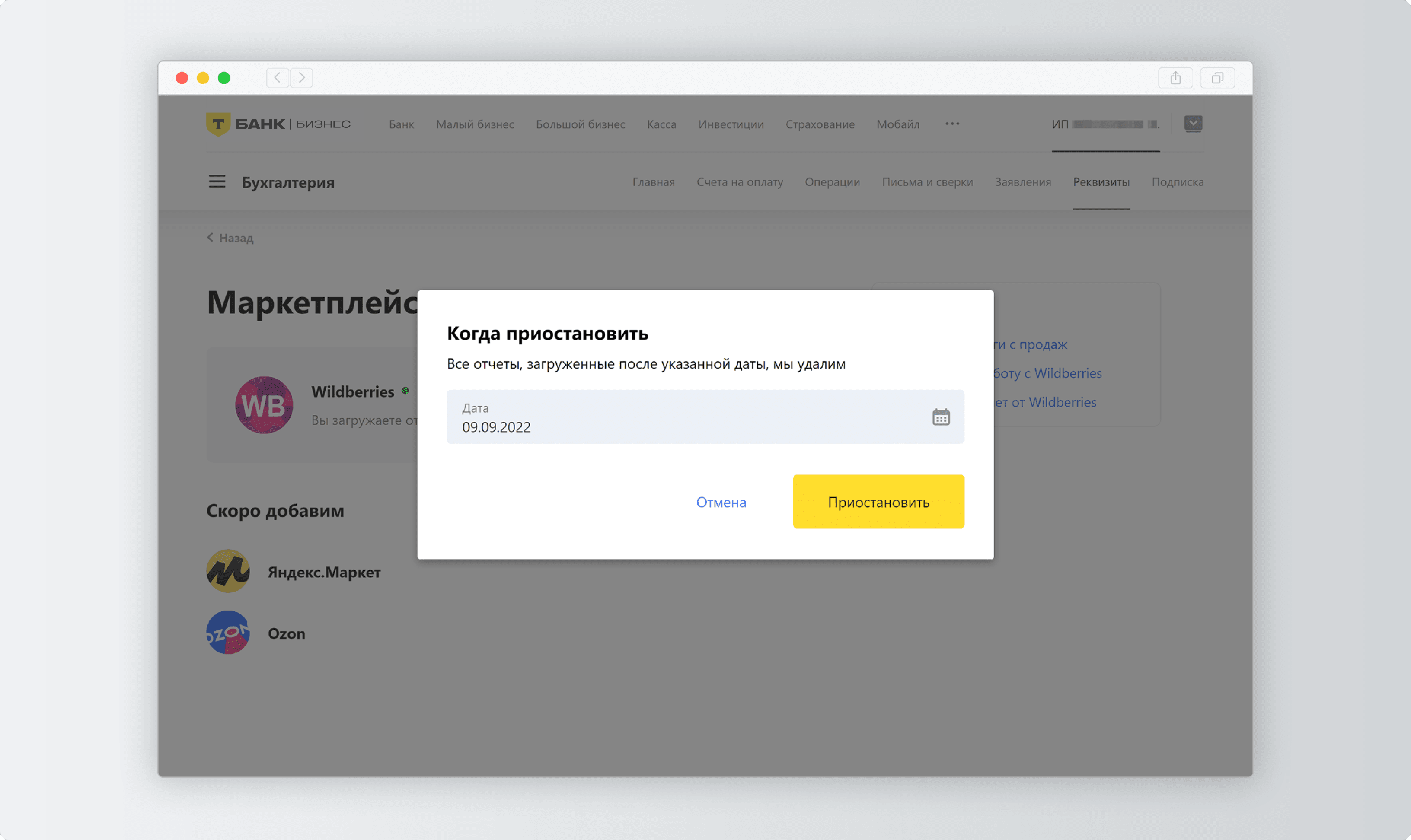Go back using browser back arrow
This screenshot has width=1411, height=840.
click(278, 77)
